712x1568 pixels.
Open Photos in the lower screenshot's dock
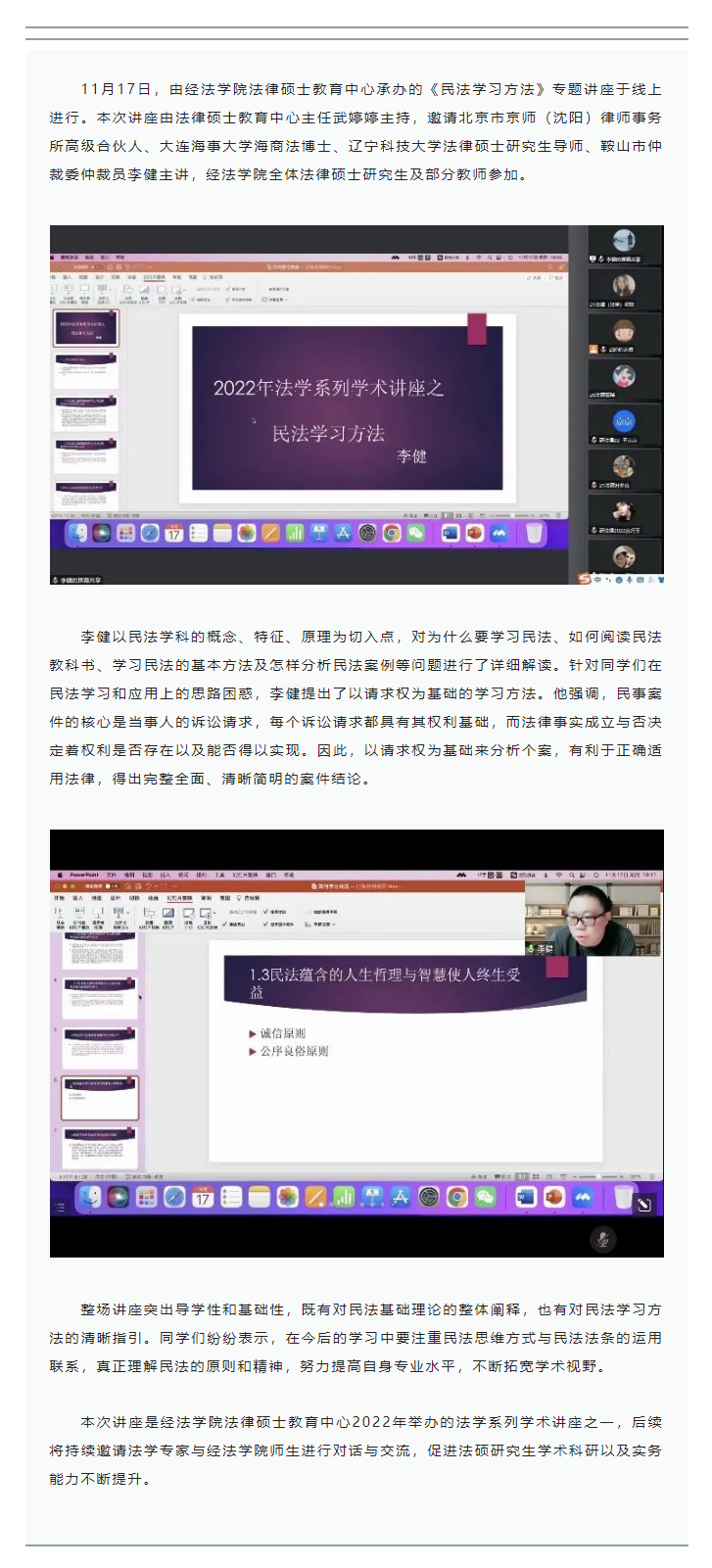pyautogui.click(x=287, y=1197)
